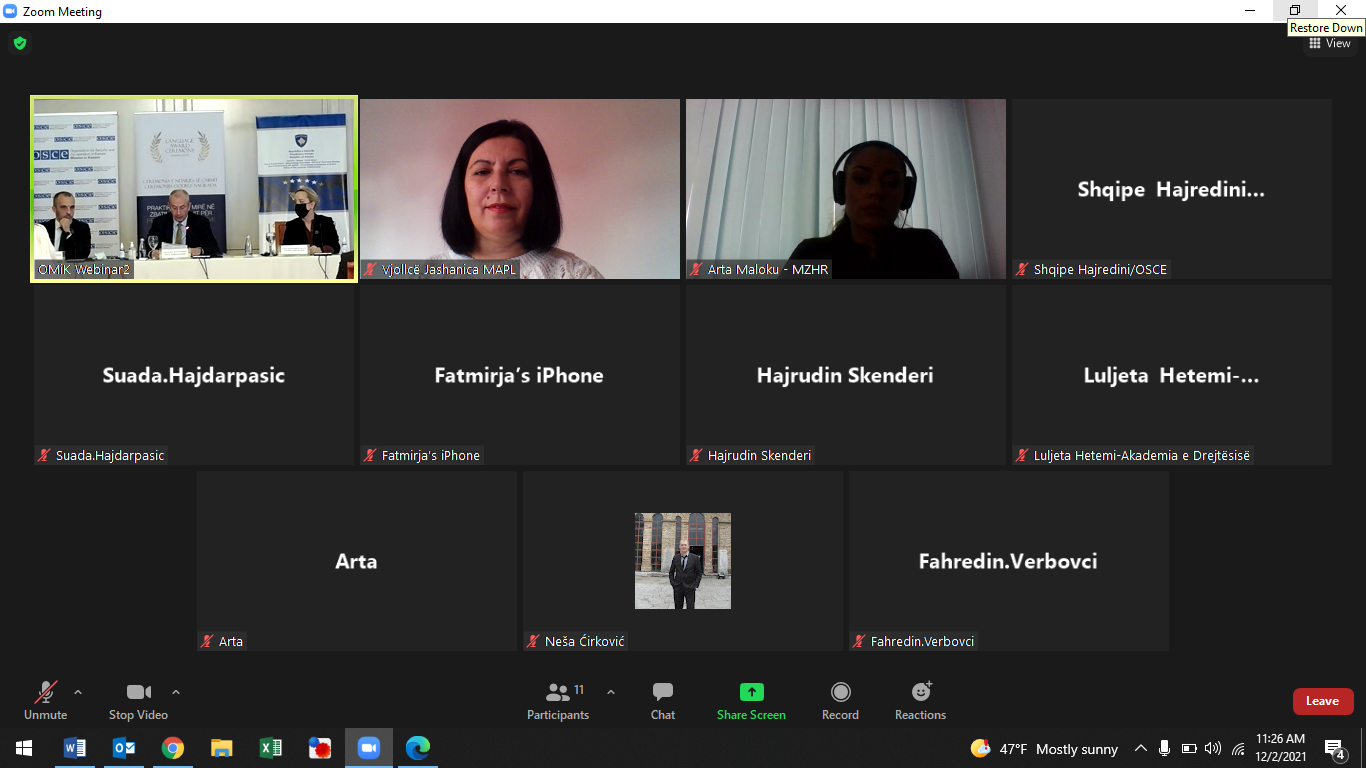Open Google Chrome from the taskbar
This screenshot has height=768, width=1366.
173,748
